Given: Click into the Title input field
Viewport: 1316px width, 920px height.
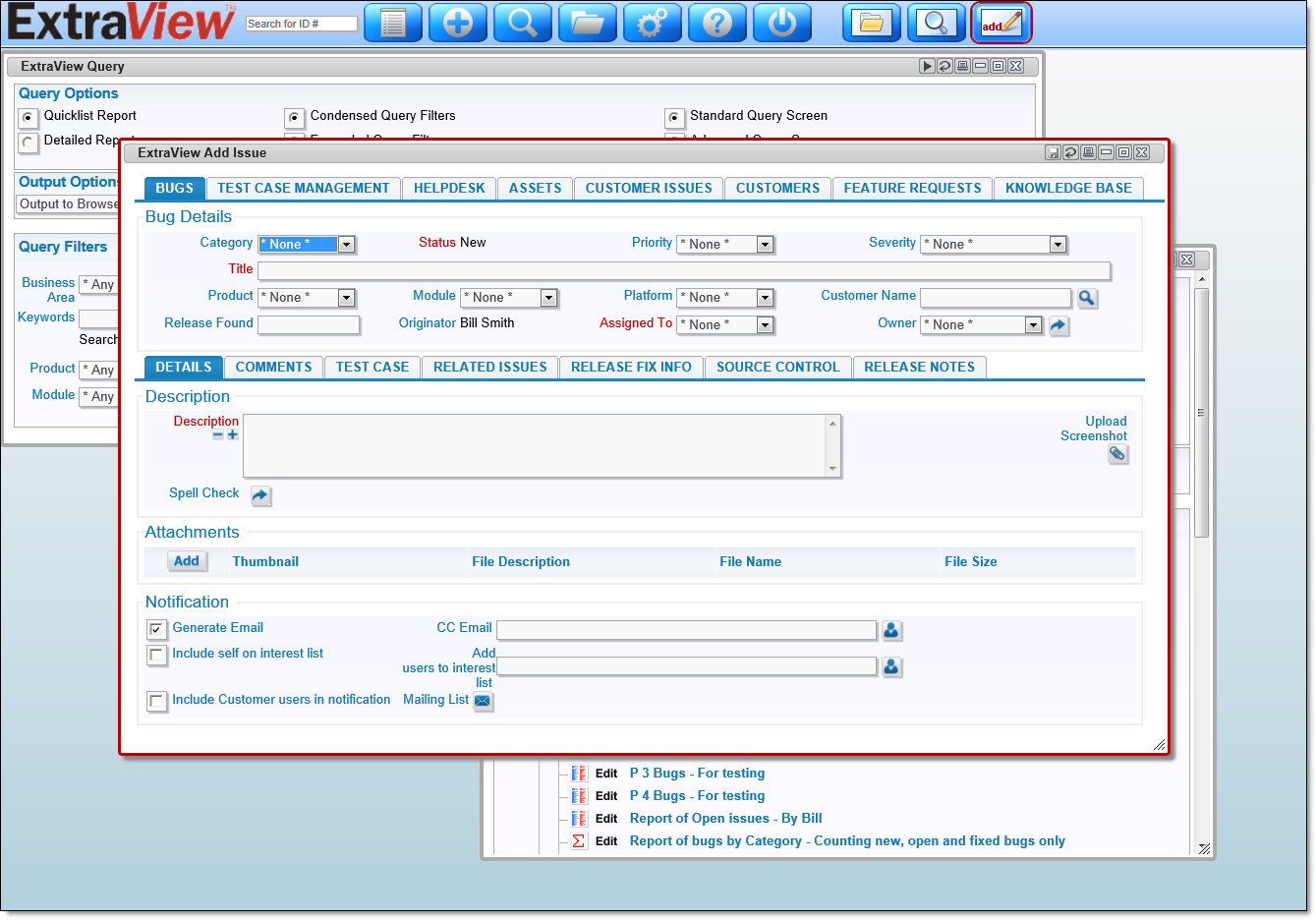Looking at the screenshot, I should coord(683,271).
